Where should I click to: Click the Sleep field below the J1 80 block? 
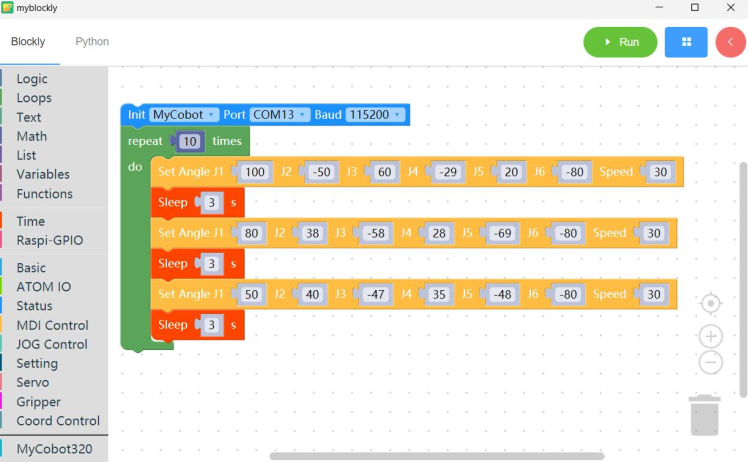pyautogui.click(x=212, y=264)
